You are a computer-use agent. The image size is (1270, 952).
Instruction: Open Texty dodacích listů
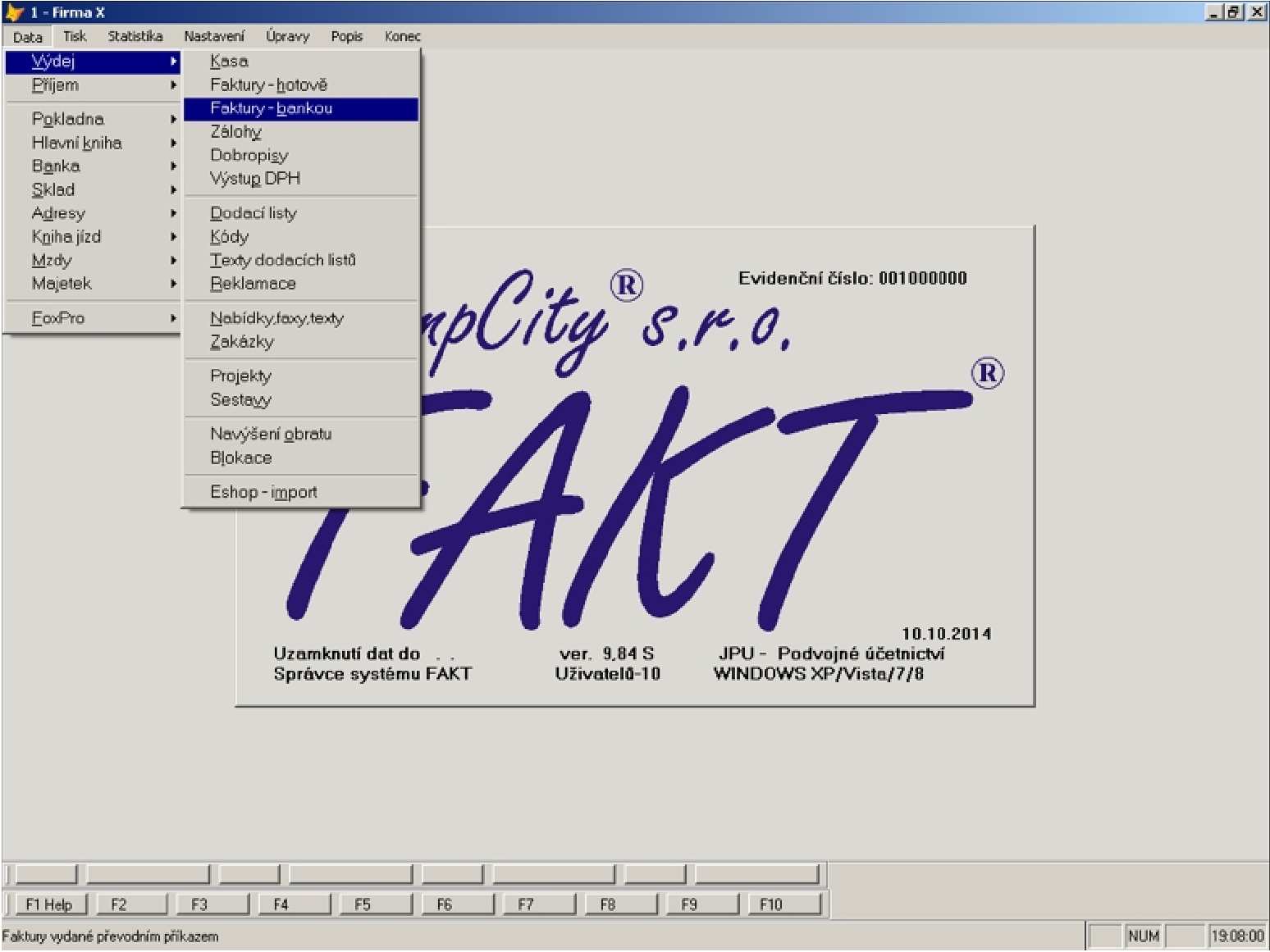(x=301, y=260)
